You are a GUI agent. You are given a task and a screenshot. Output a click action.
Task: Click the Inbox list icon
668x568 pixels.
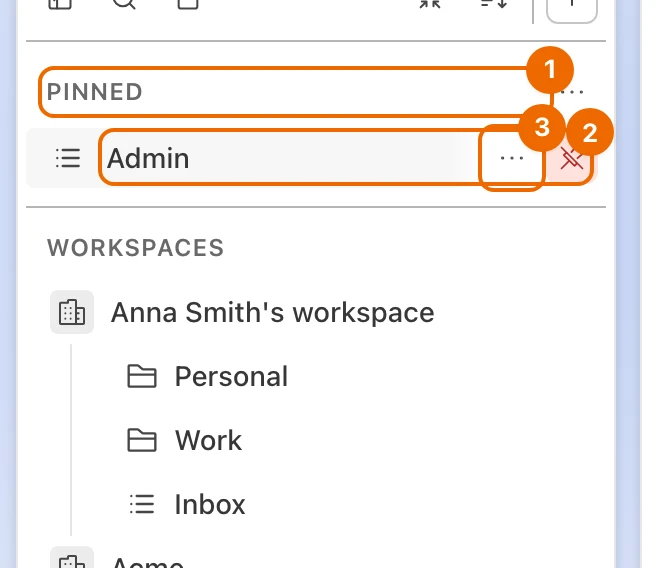click(x=142, y=504)
